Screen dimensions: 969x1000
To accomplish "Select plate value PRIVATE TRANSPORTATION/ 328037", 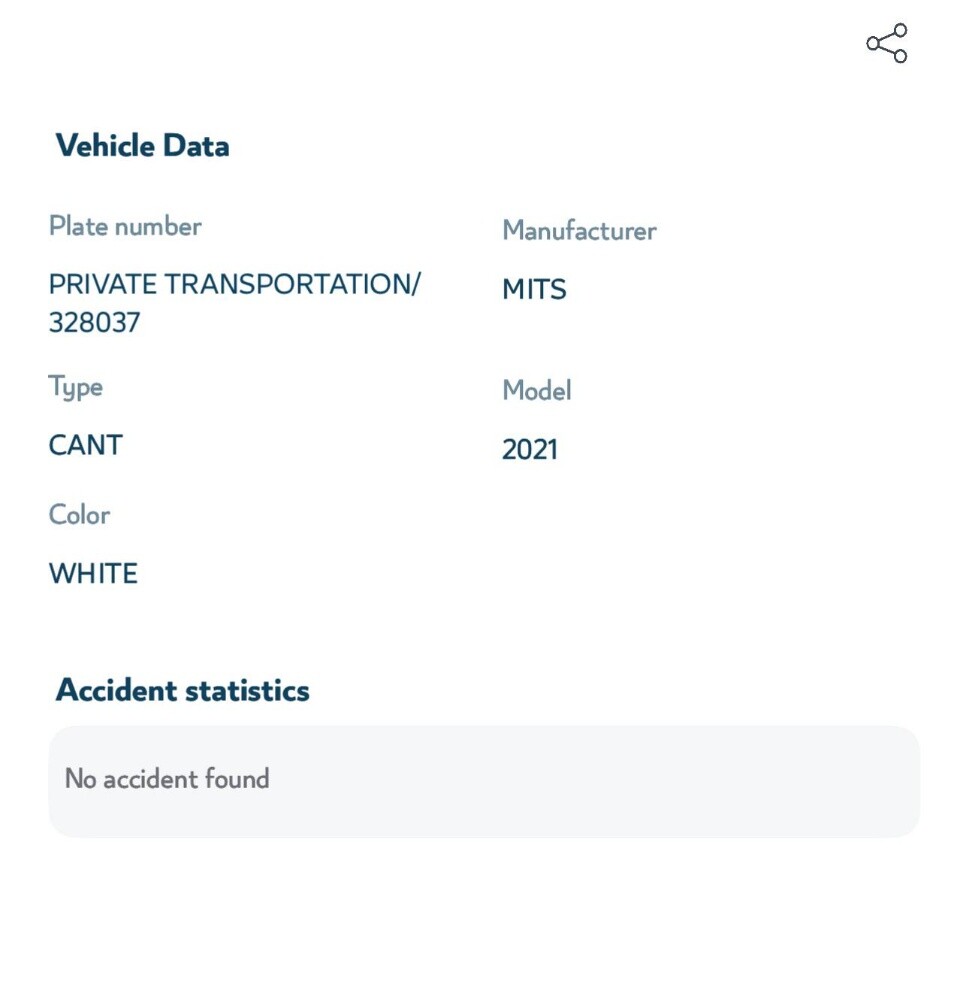I will (235, 303).
